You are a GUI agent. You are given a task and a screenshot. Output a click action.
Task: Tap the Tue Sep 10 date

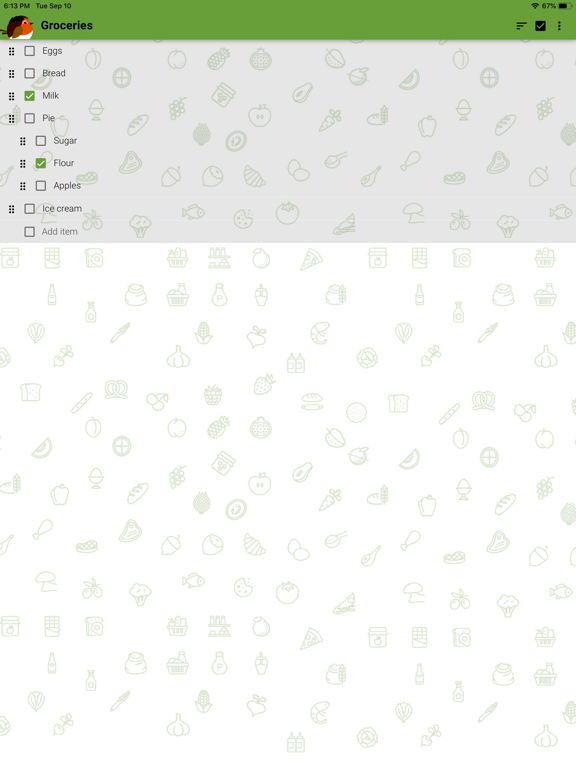(x=53, y=6)
